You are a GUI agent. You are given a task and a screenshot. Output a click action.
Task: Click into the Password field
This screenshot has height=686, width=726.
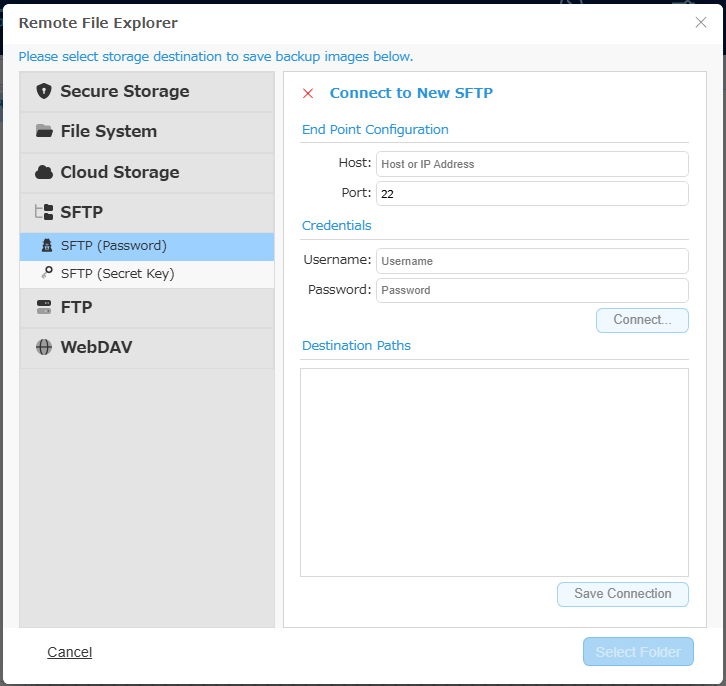[532, 290]
